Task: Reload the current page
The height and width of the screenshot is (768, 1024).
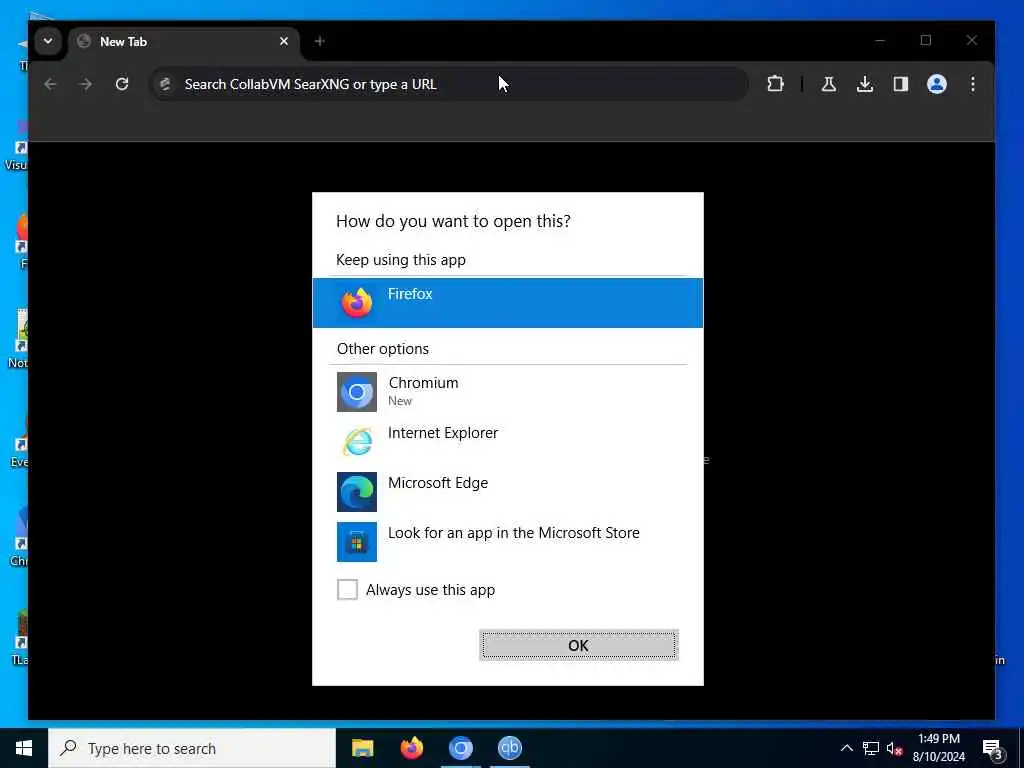Action: click(121, 84)
